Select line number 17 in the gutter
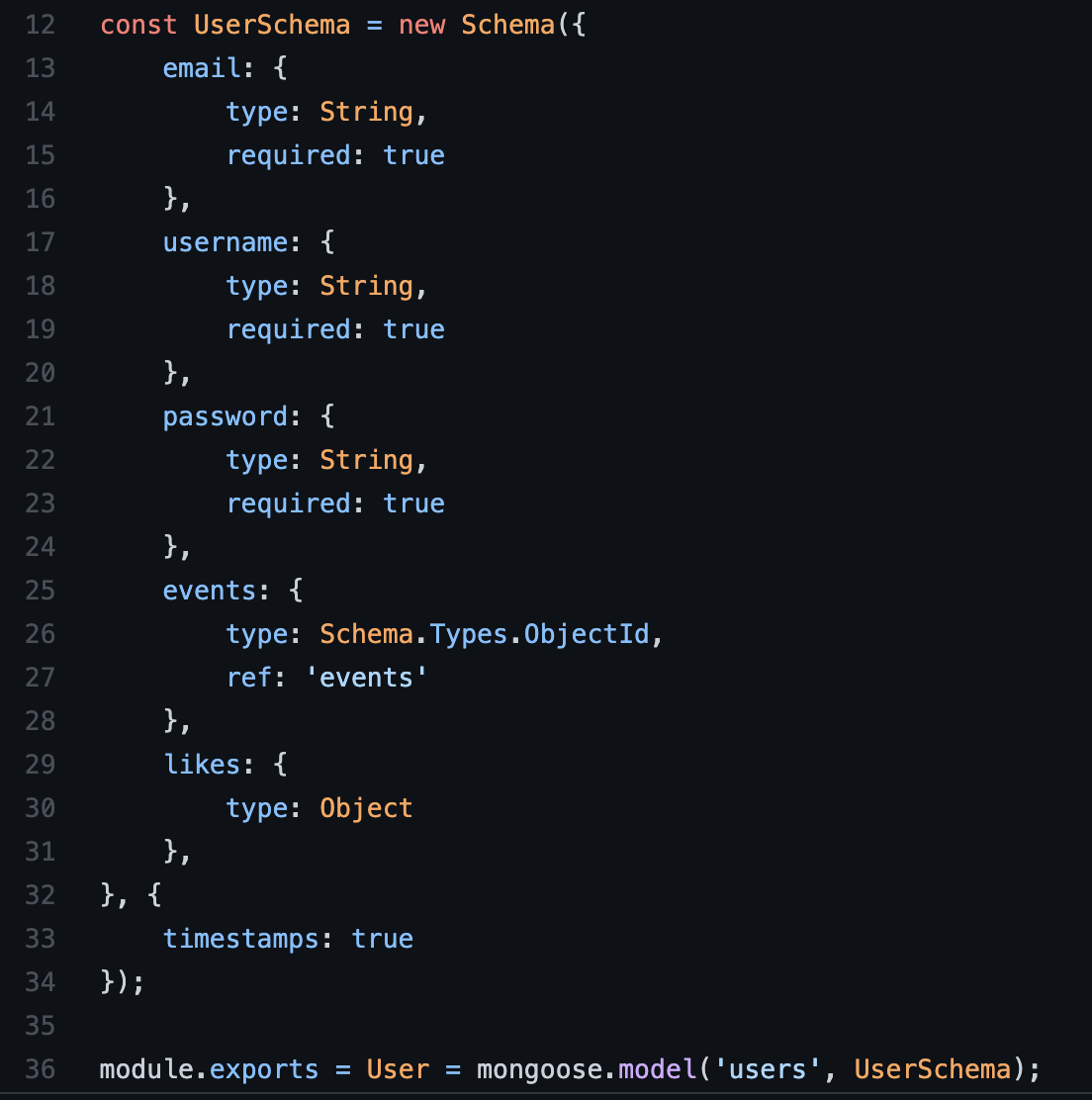The width and height of the screenshot is (1092, 1100). [x=41, y=242]
